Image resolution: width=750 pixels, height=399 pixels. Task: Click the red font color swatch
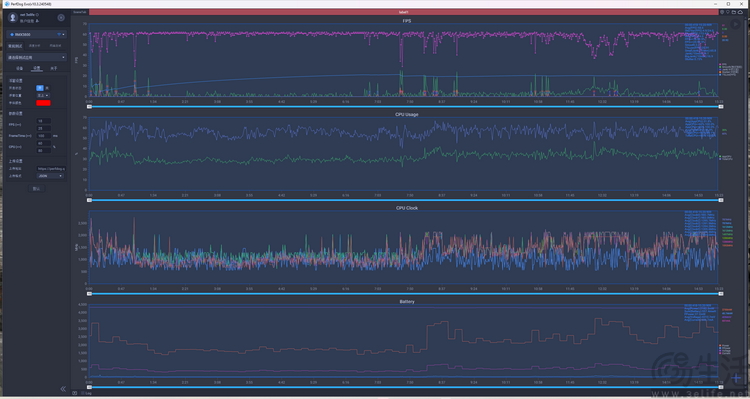[x=44, y=103]
